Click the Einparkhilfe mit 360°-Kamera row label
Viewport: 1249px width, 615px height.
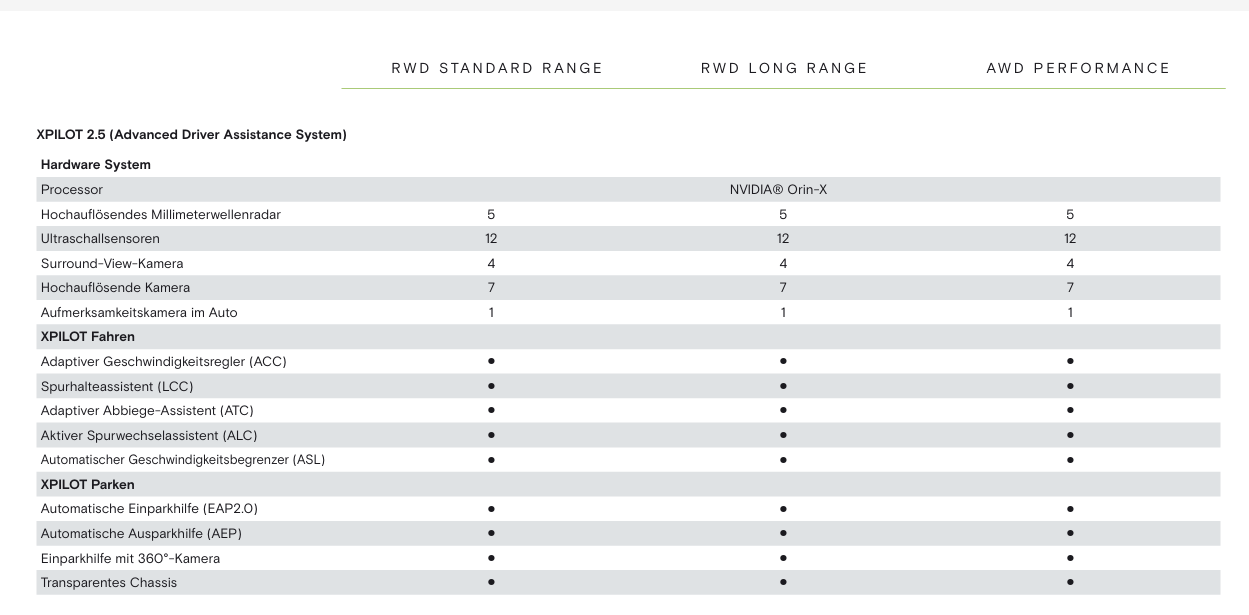point(130,558)
